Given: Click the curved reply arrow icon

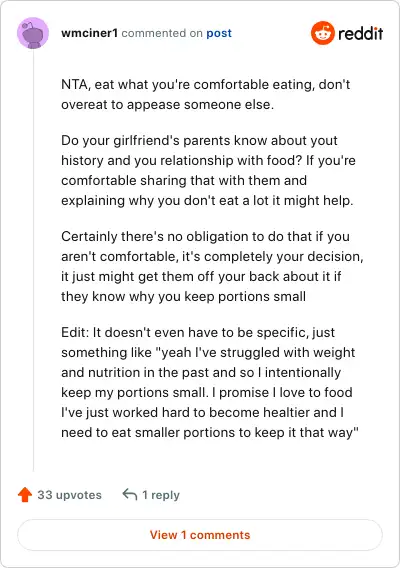Looking at the screenshot, I should [130, 494].
